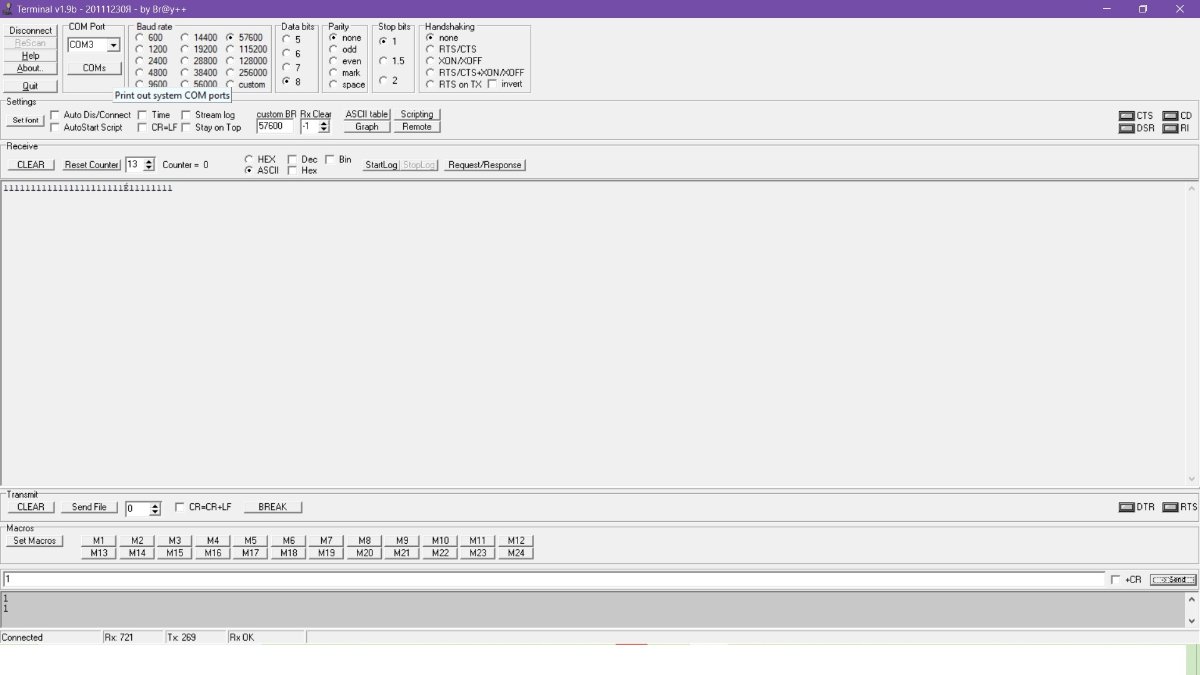
Task: Run macro M13
Action: pyautogui.click(x=98, y=552)
